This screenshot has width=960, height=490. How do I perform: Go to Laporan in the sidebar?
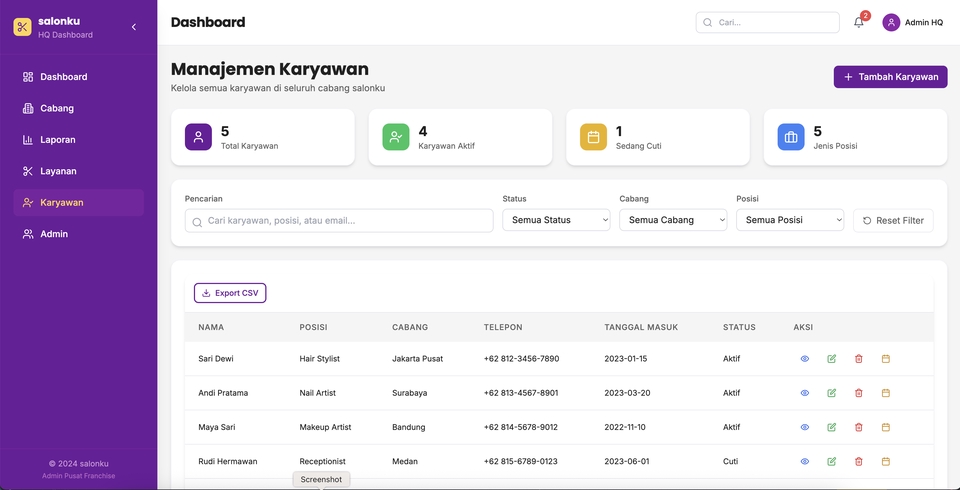pyautogui.click(x=57, y=140)
